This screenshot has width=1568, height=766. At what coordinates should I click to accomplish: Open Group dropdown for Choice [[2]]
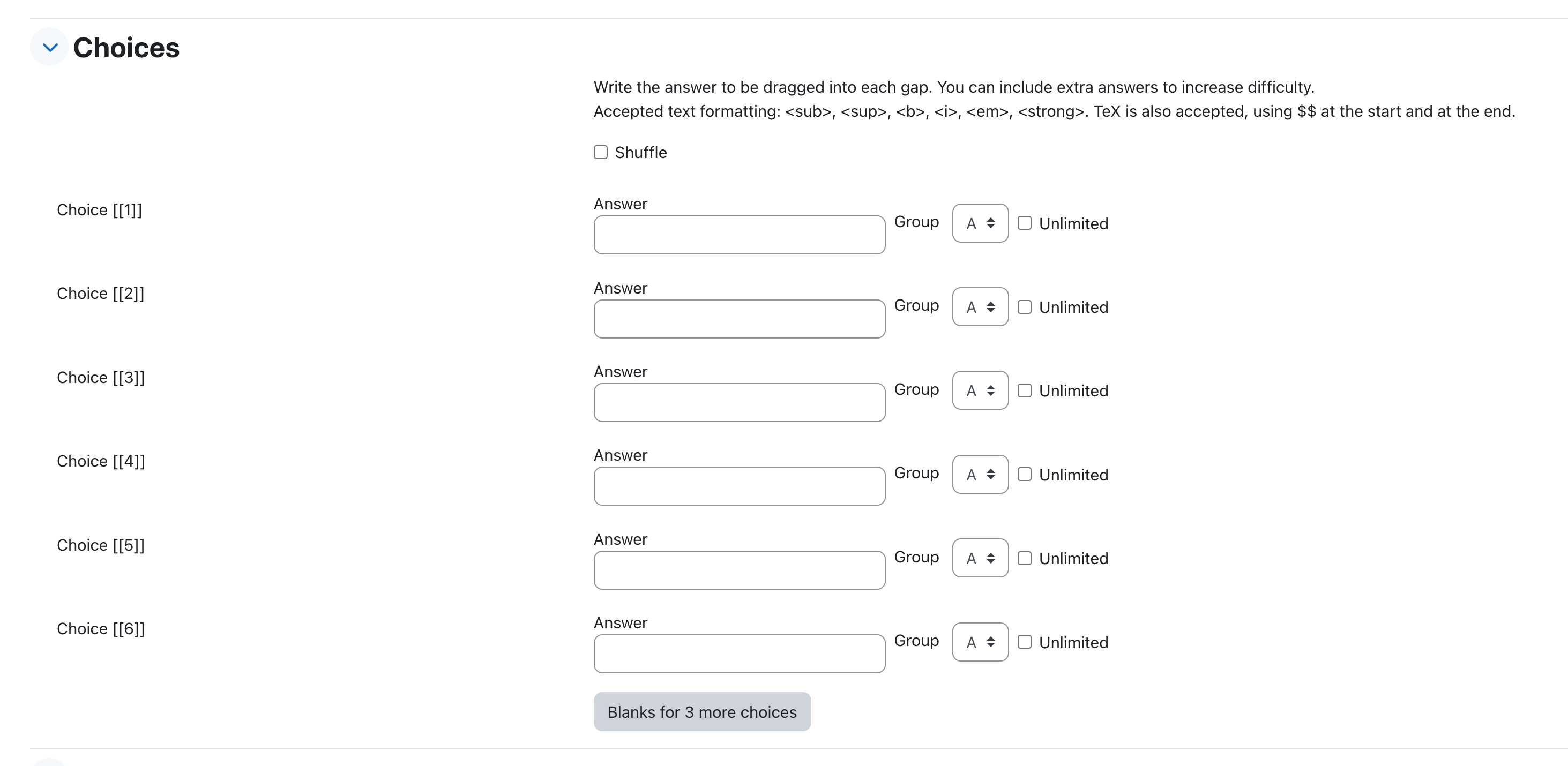pyautogui.click(x=980, y=306)
